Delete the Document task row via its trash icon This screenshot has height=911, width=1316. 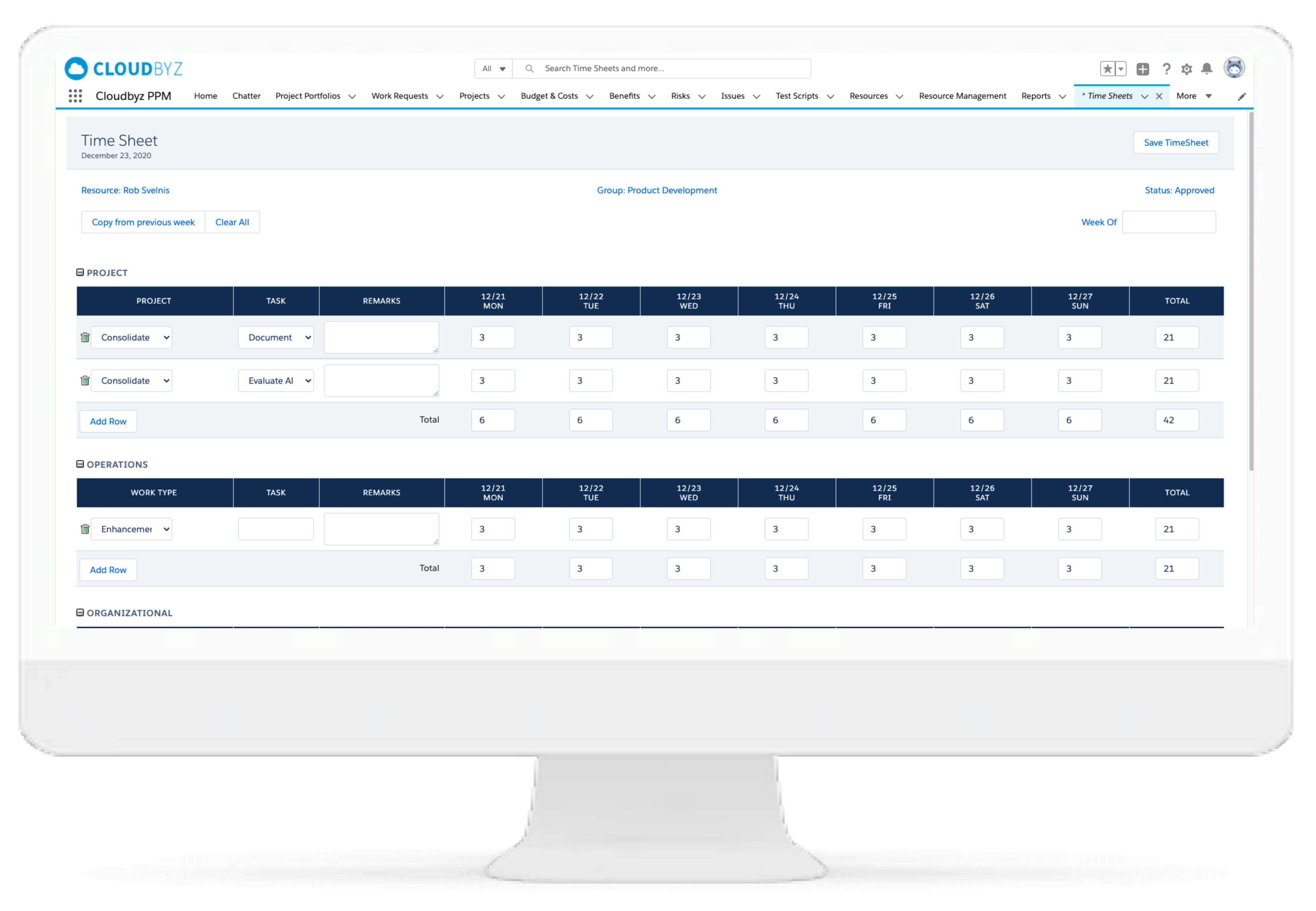(x=85, y=337)
